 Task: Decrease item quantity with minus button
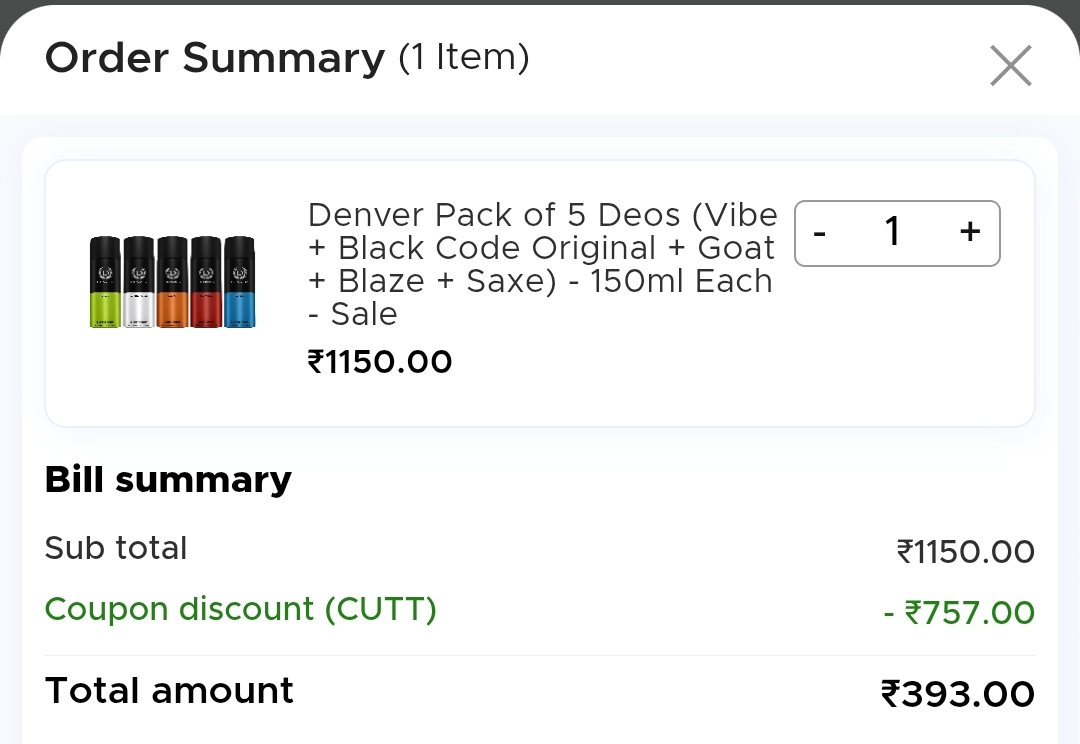820,233
